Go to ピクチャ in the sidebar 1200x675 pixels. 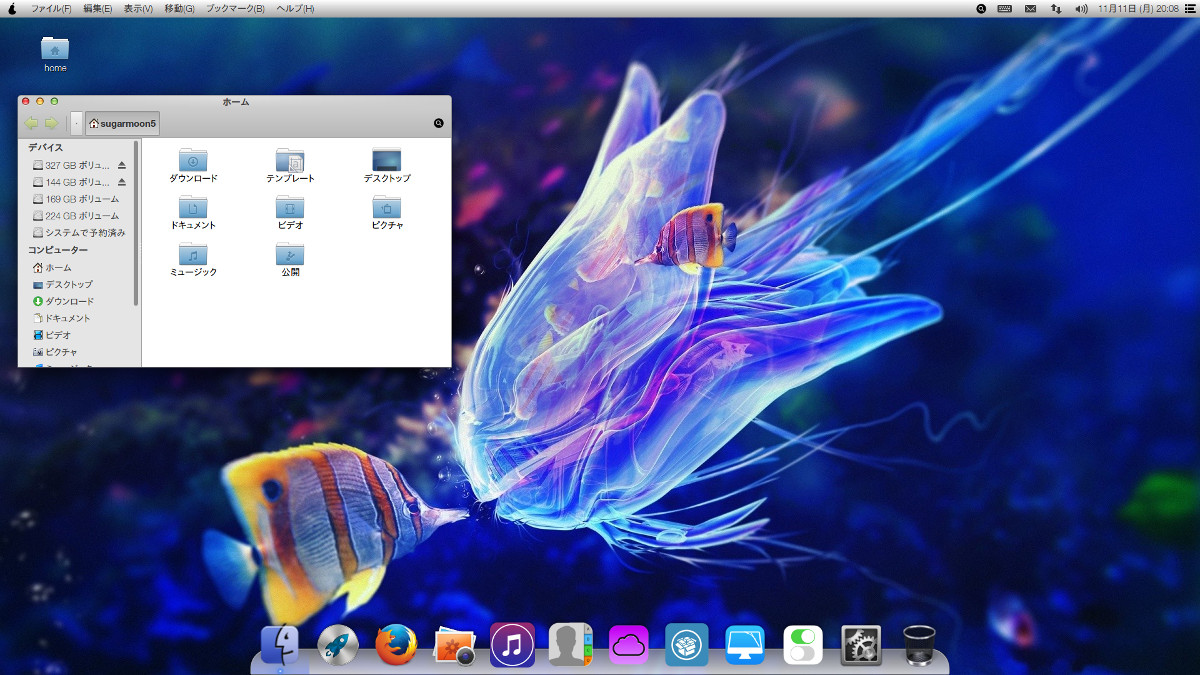(55, 353)
